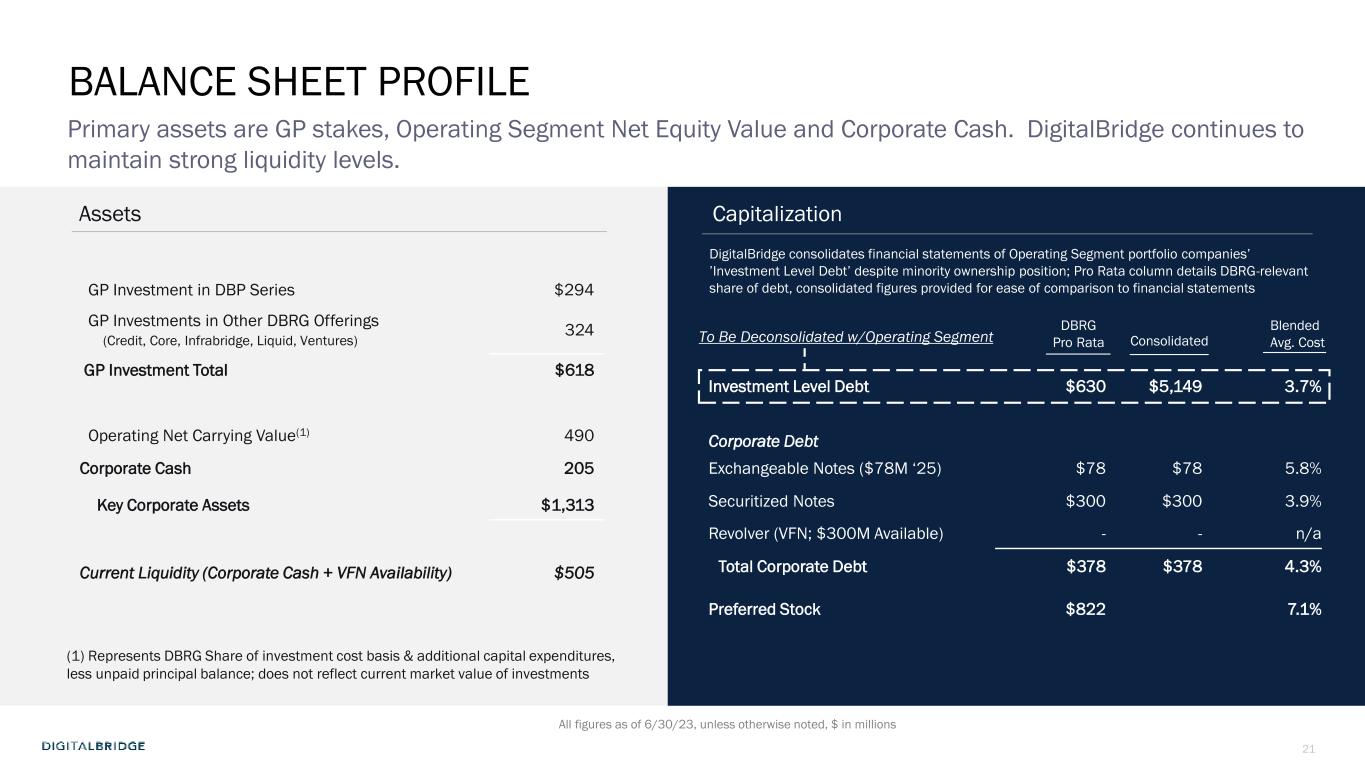Click the Exchangeable Notes ($78M '25) label

coord(825,469)
